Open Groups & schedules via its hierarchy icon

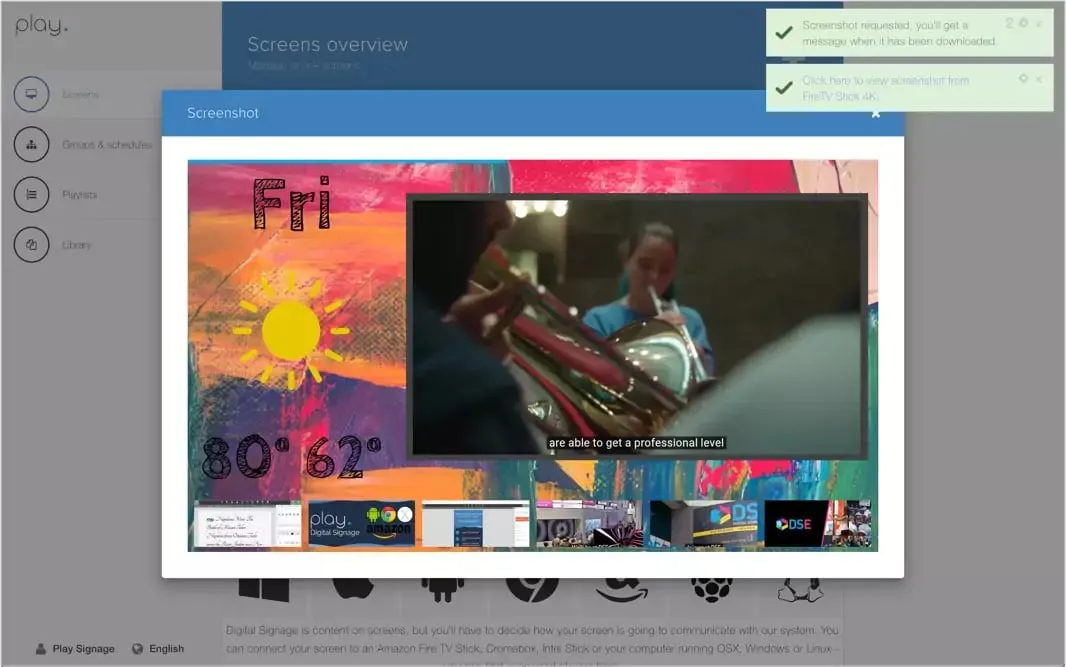31,145
